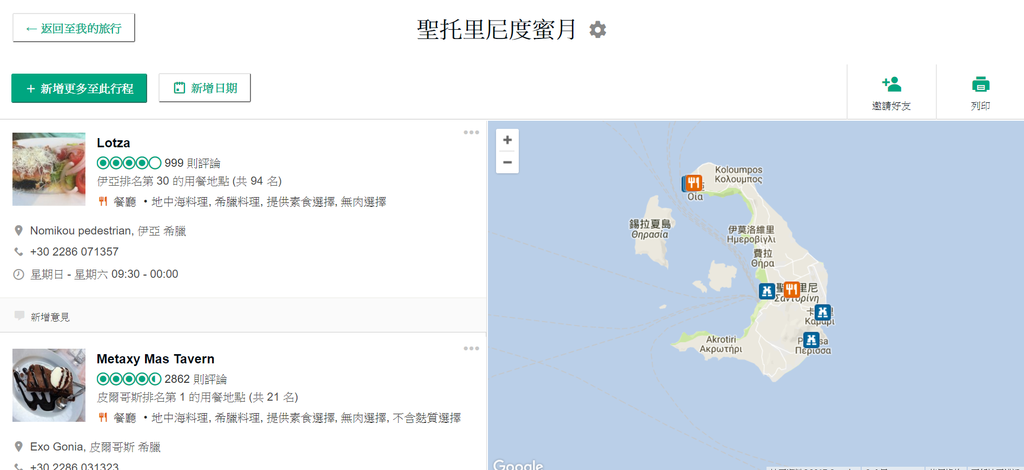Open Lotza restaurant title link
This screenshot has height=470, width=1024.
pos(114,143)
